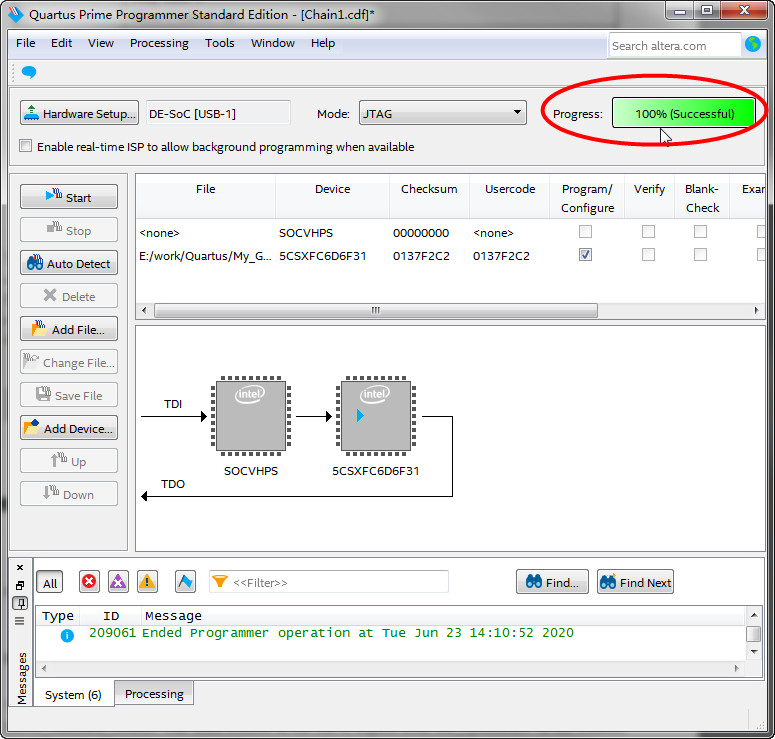Viewport: 775px width, 739px height.
Task: Click the file table right scroll arrow
Action: 756,310
